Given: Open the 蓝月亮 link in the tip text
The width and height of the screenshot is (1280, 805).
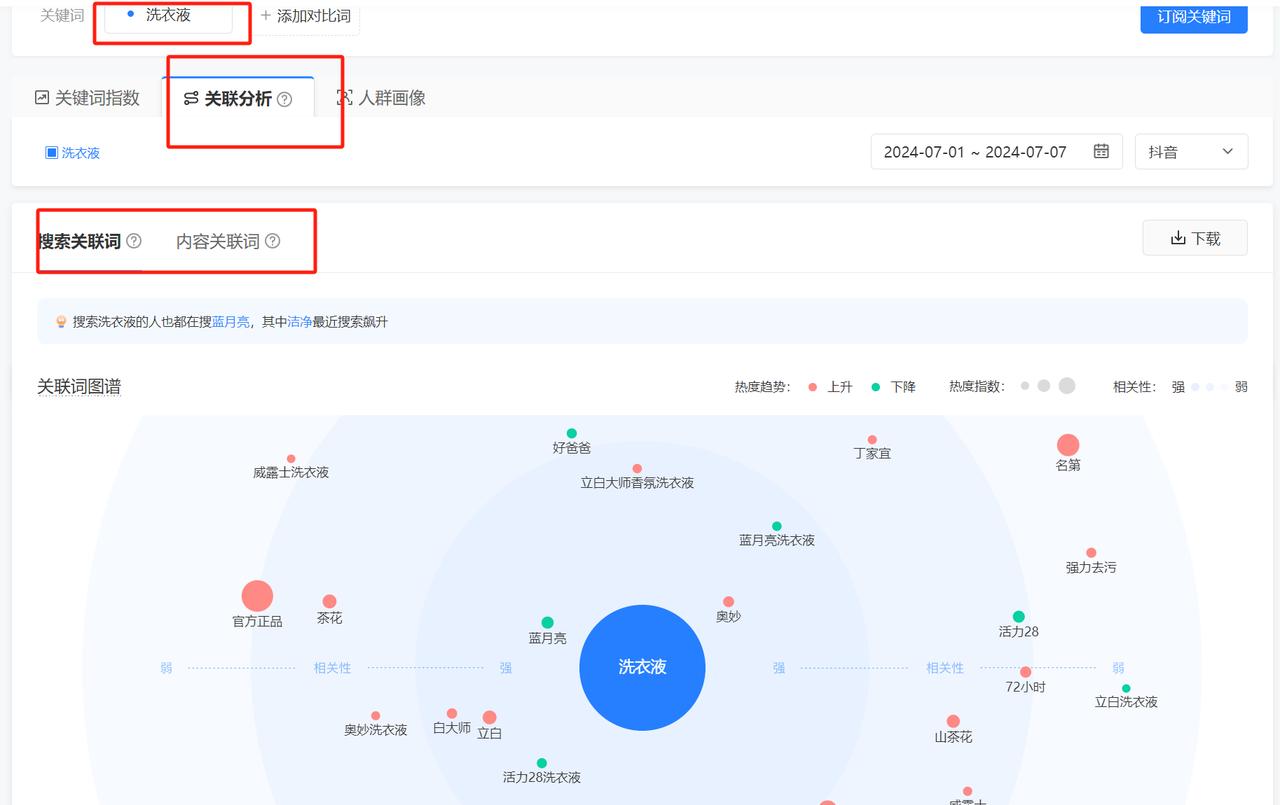Looking at the screenshot, I should (230, 322).
